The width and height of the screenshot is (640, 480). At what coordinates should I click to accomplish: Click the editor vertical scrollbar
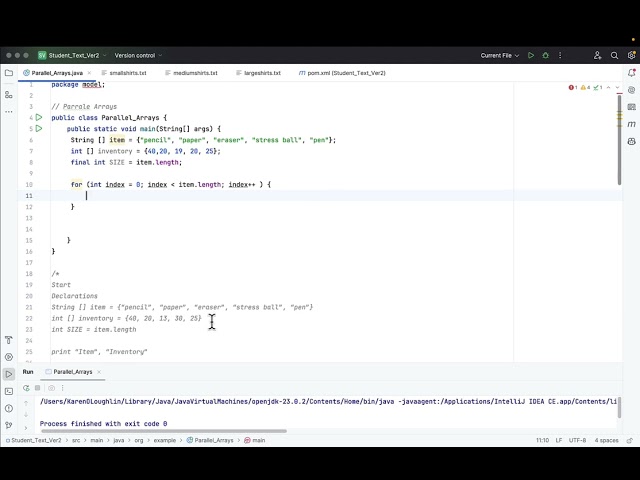[x=619, y=140]
